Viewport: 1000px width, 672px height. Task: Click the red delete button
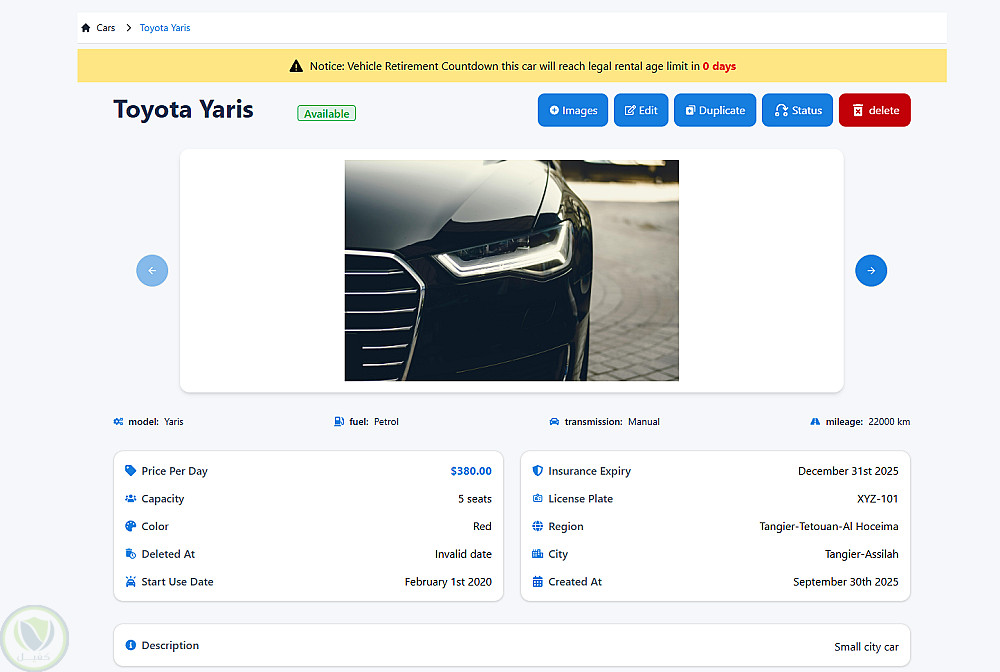pos(874,110)
